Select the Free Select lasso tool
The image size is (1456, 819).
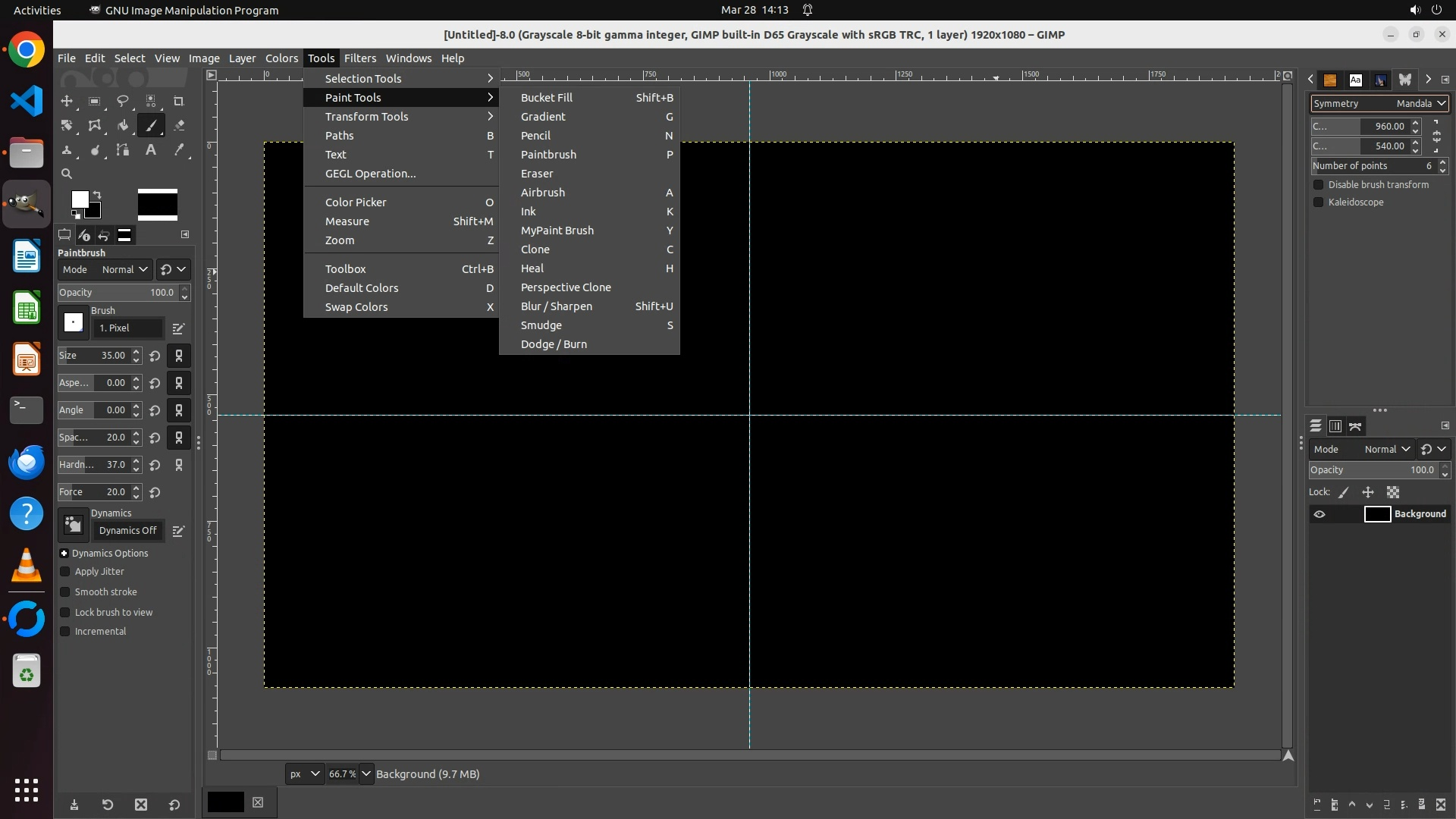pyautogui.click(x=123, y=101)
